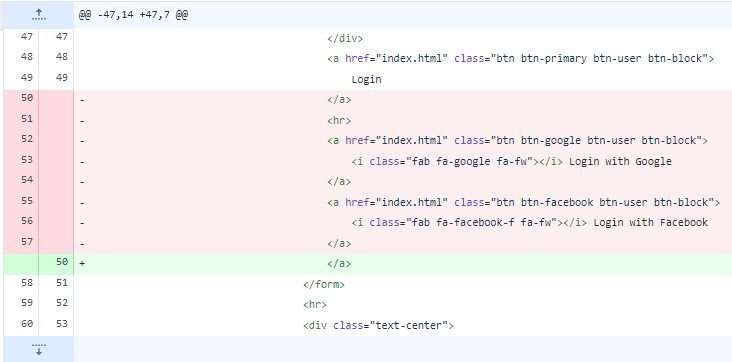The image size is (732, 362).
Task: Click old line number 54 on deleted row
Action: click(x=27, y=180)
